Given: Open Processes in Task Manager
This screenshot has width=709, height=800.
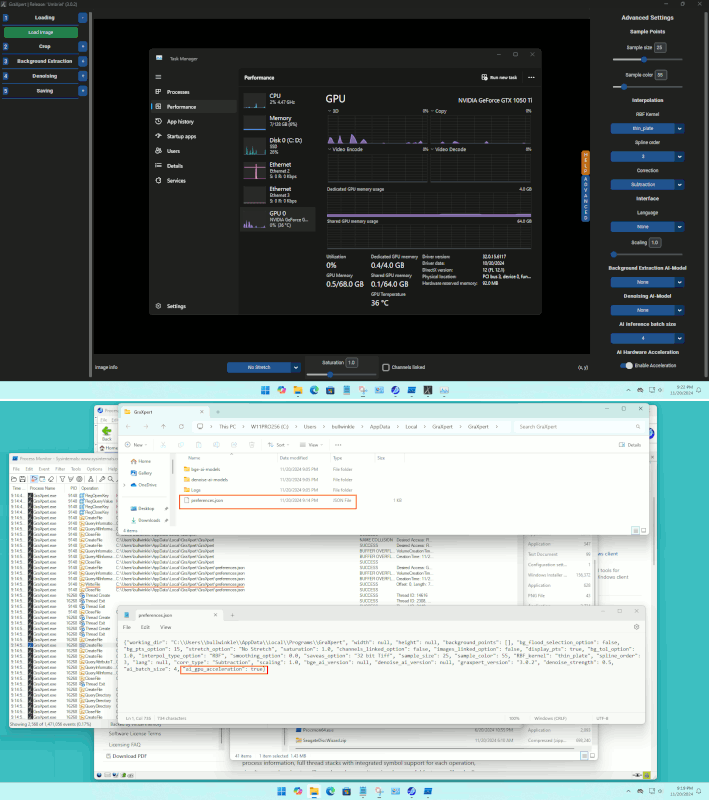Looking at the screenshot, I should coord(178,92).
